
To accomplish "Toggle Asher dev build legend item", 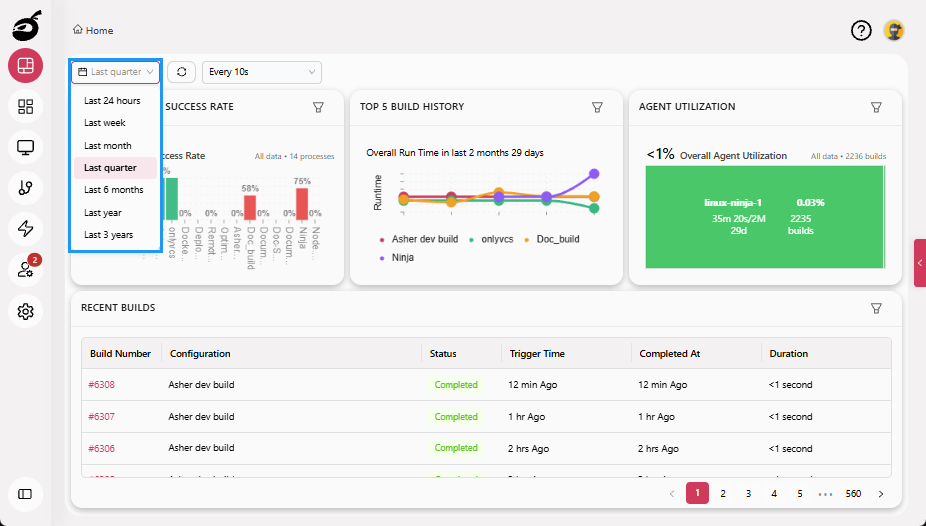I will (419, 240).
